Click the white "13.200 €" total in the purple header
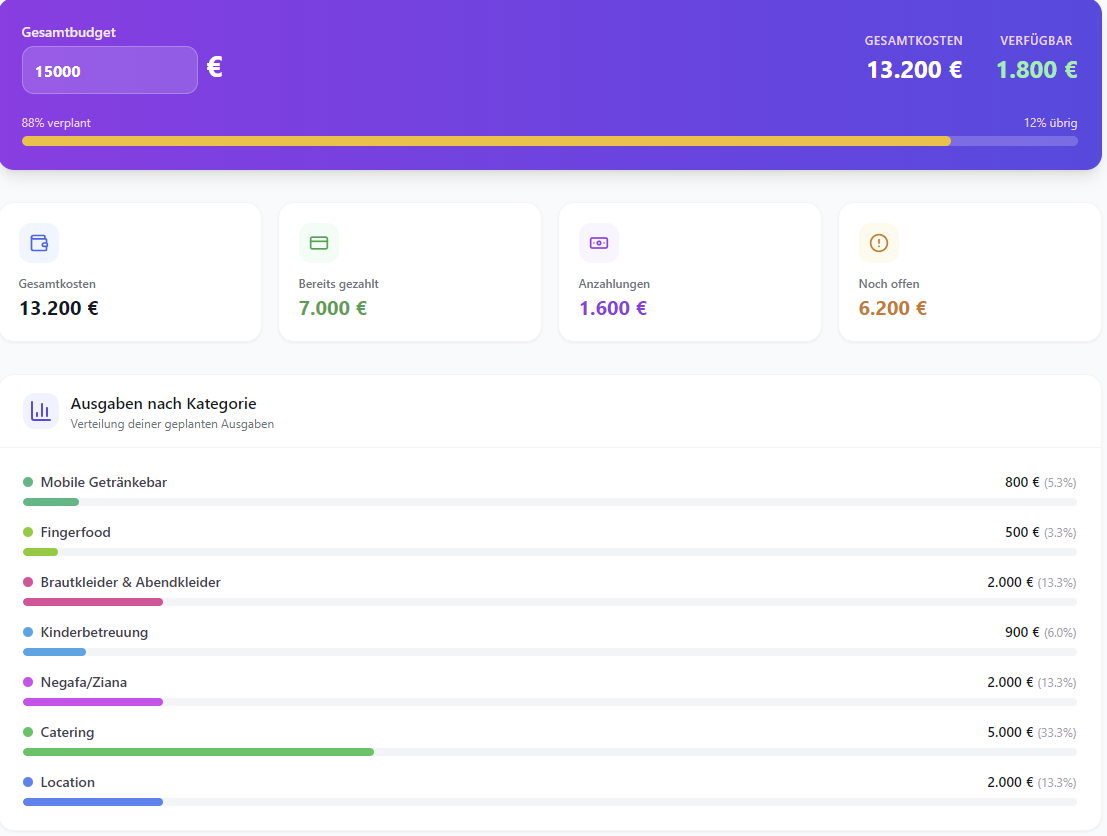 [914, 70]
